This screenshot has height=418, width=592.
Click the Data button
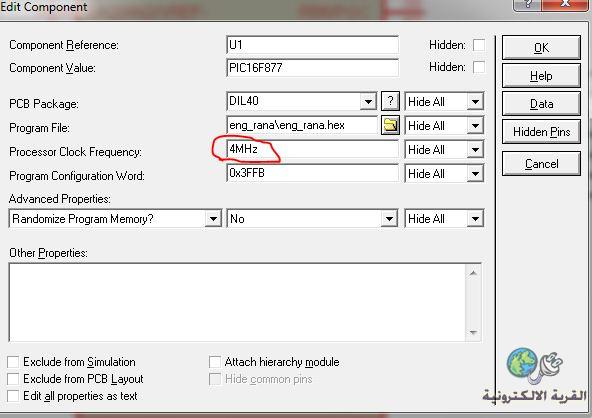[541, 103]
